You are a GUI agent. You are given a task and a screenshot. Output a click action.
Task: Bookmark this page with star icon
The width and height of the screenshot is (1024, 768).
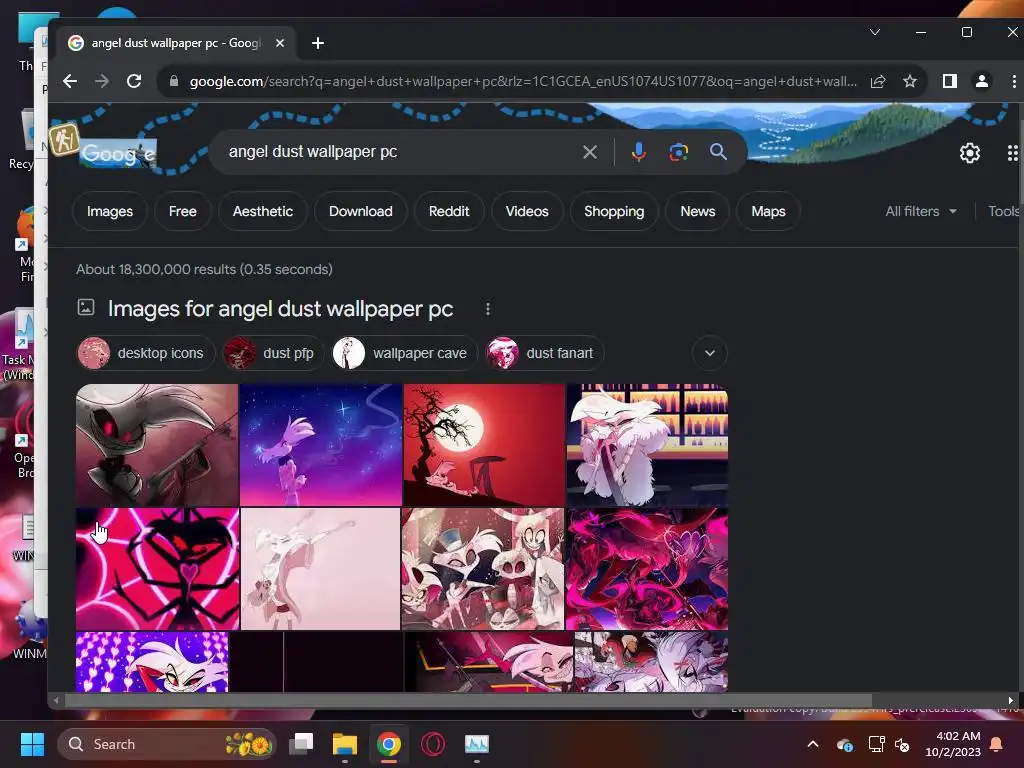pyautogui.click(x=910, y=81)
